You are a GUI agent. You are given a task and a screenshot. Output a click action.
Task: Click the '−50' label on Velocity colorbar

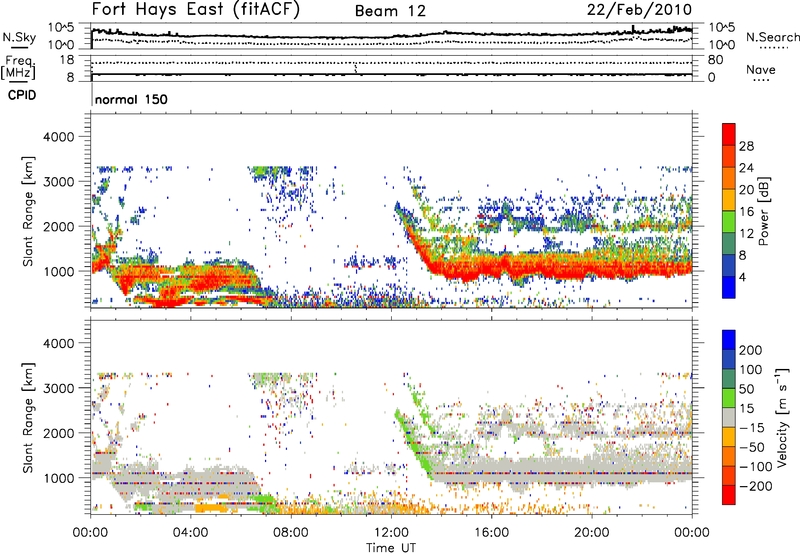point(752,447)
